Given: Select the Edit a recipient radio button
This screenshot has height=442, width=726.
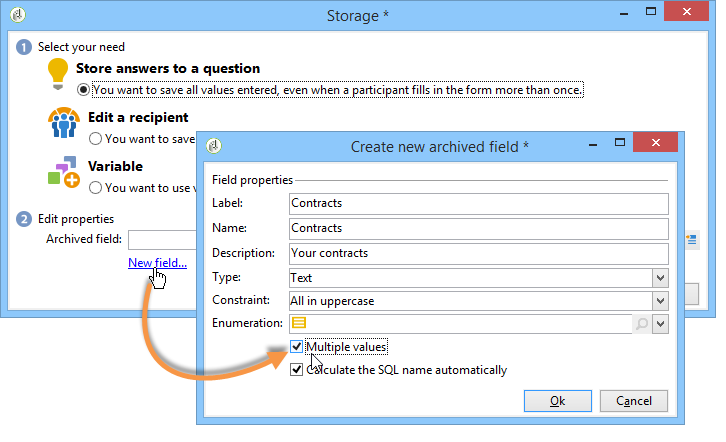Looking at the screenshot, I should coord(96,139).
